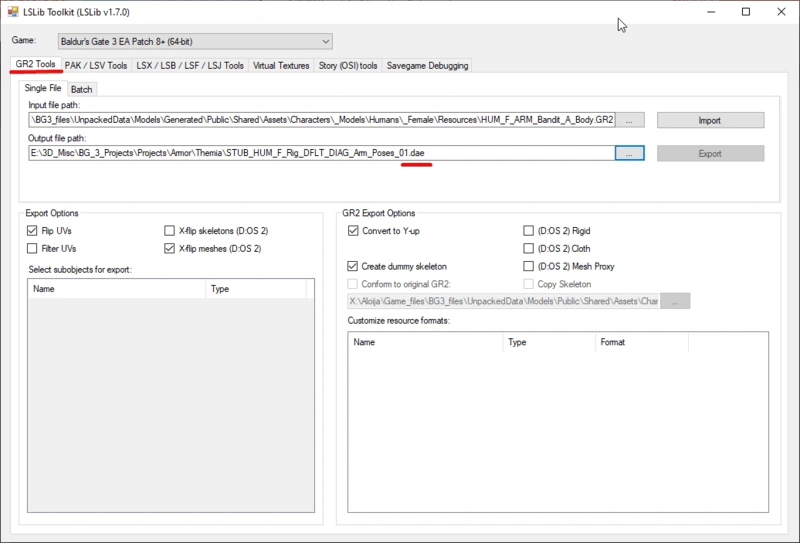Viewport: 800px width, 543px height.
Task: Toggle the Create dummy skeleton checkbox
Action: 353,266
